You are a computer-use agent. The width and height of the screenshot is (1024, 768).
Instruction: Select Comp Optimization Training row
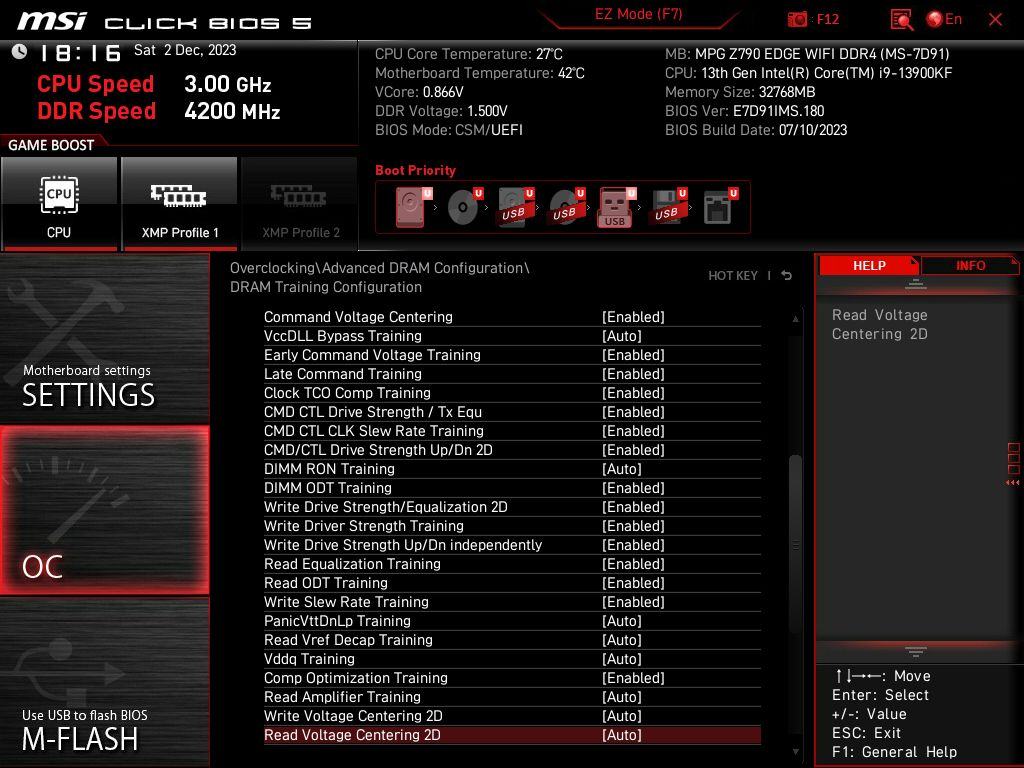pyautogui.click(x=512, y=677)
